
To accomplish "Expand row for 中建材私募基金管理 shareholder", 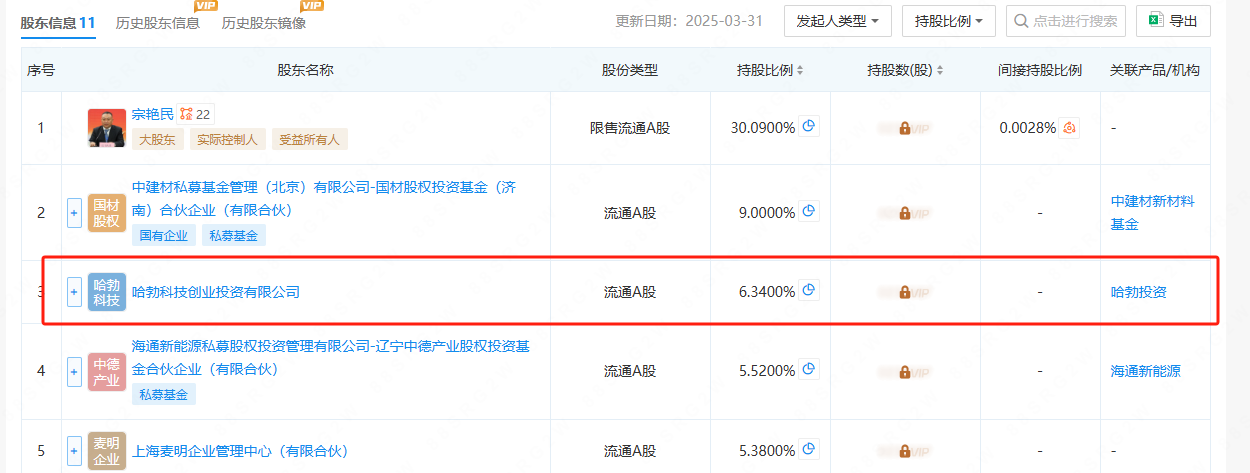I will tap(74, 213).
